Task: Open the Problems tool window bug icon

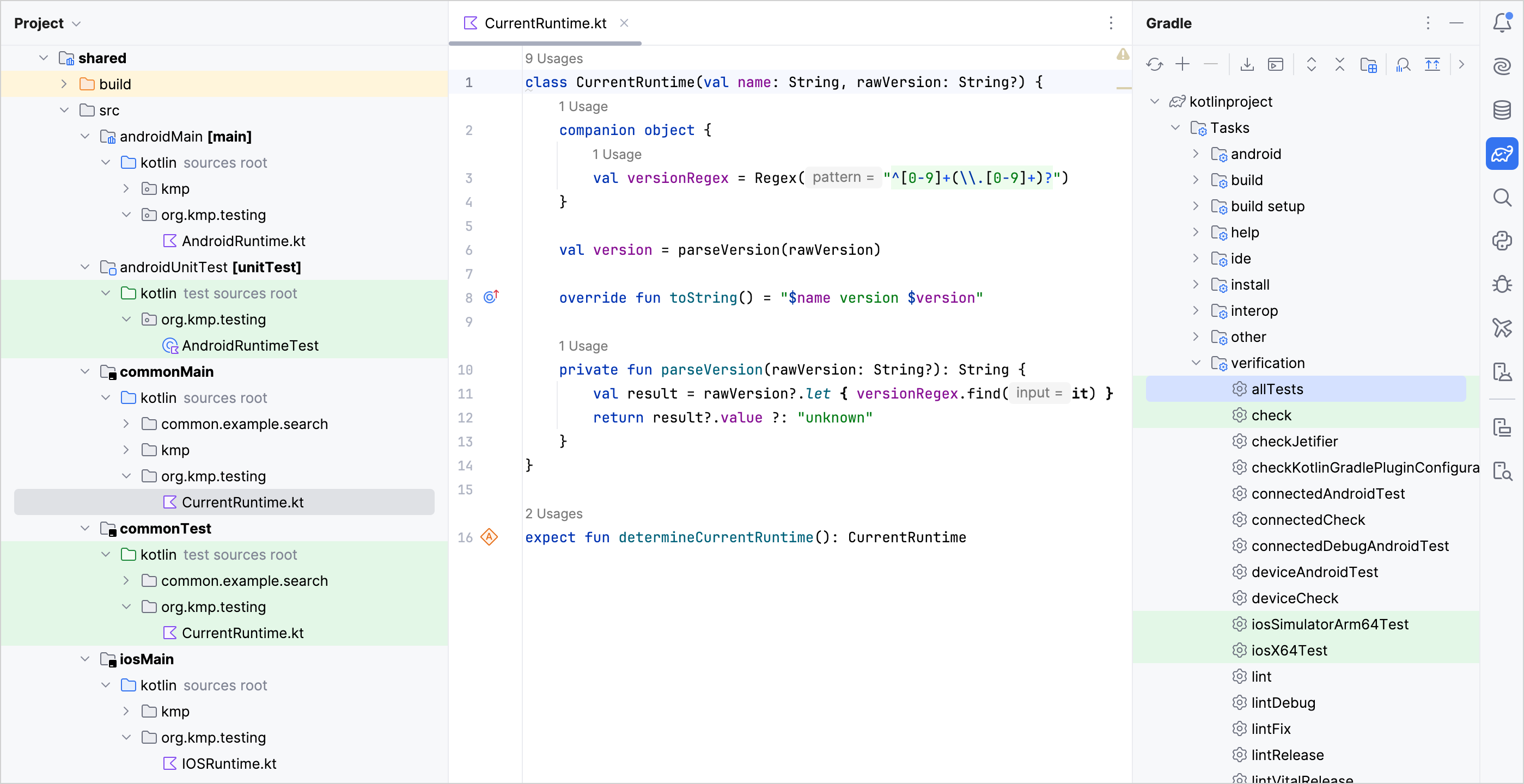Action: [1502, 284]
